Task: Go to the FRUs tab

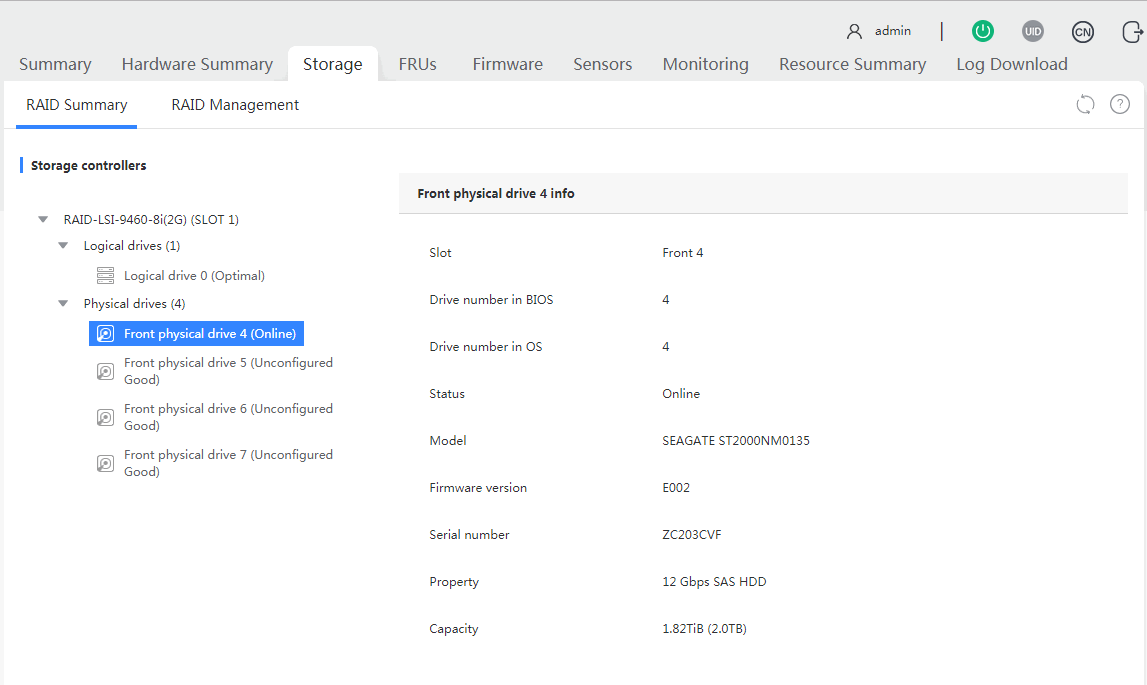Action: pos(418,64)
